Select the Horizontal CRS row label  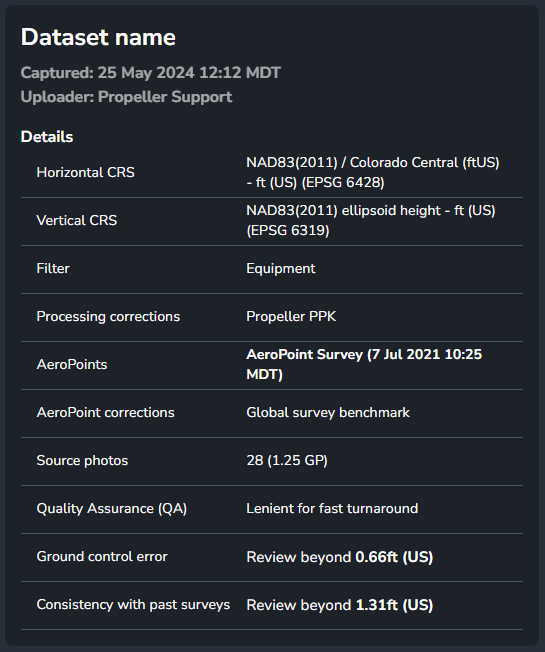[x=86, y=172]
